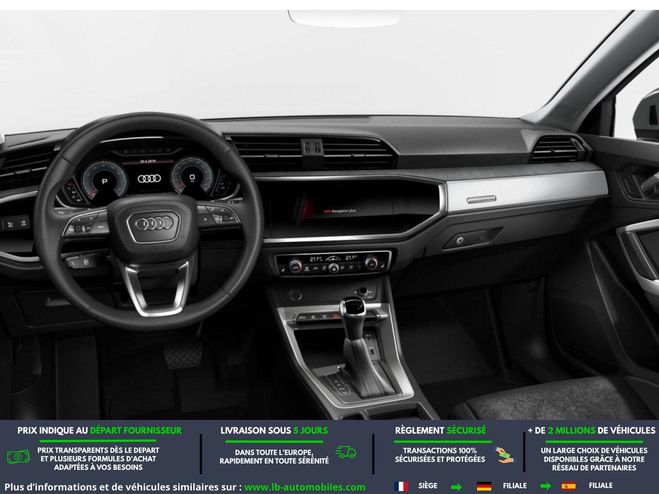This screenshot has height=494, width=659.
Task: Click the green arrow before the Spanish flag
Action: 546,486
